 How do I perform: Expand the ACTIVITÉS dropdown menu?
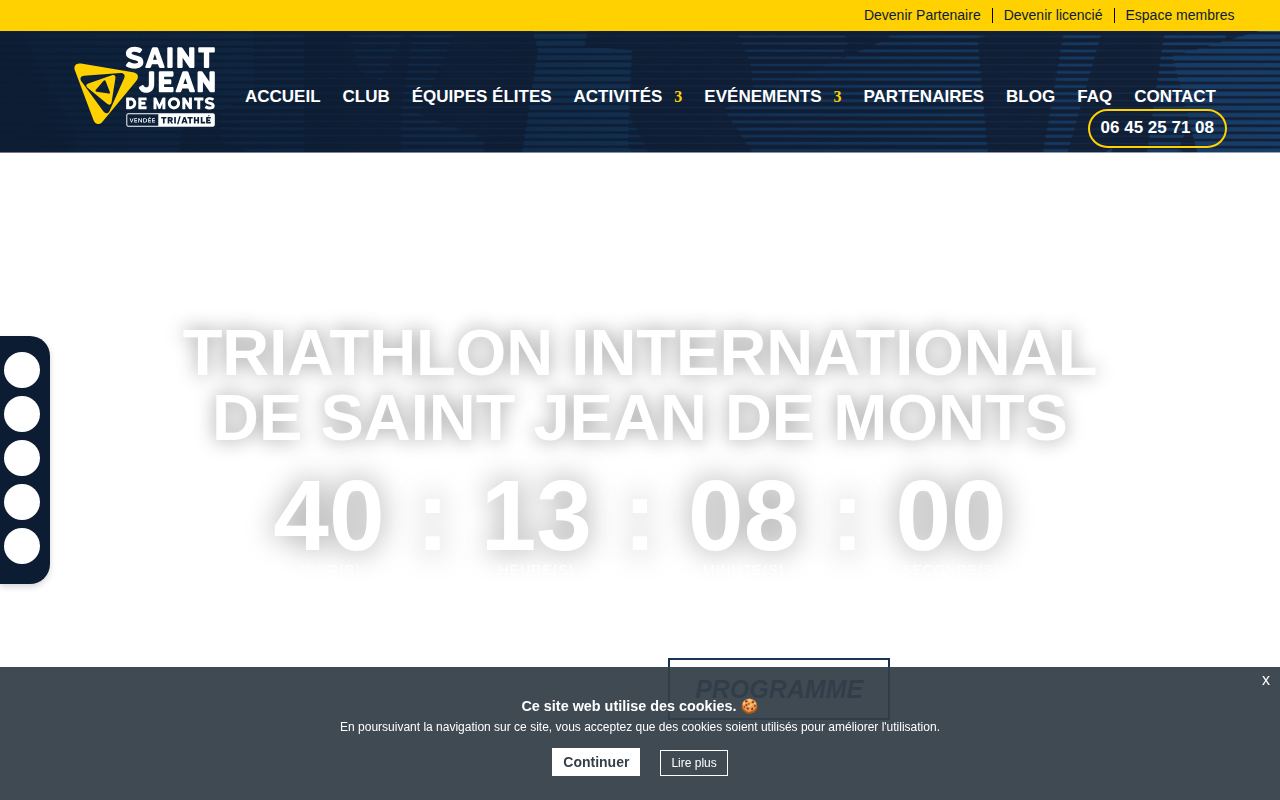click(628, 97)
